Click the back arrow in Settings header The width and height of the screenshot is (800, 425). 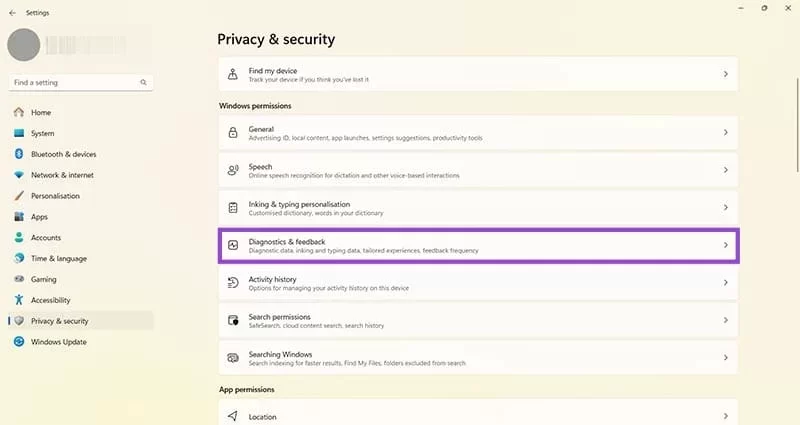pos(12,13)
